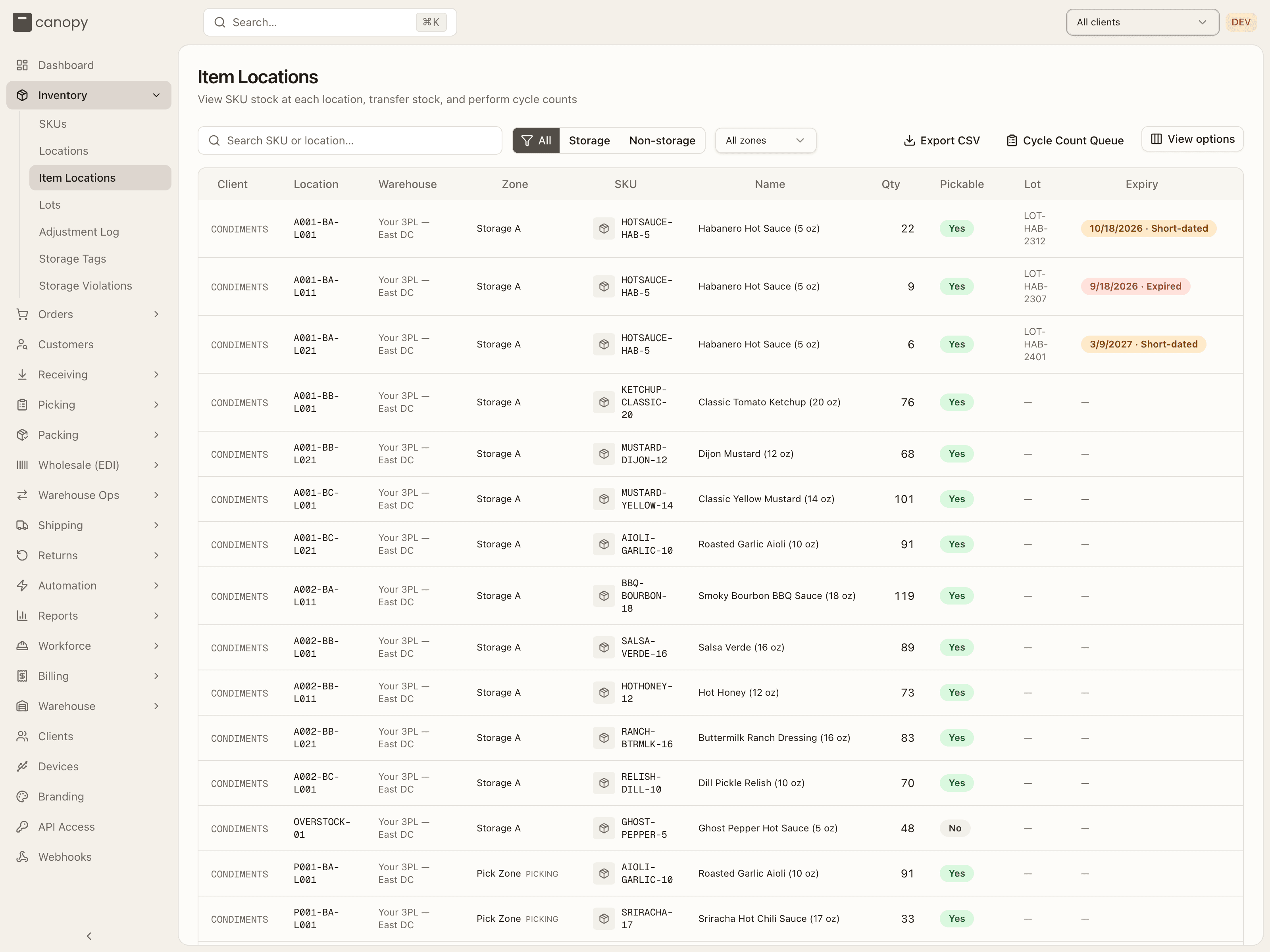Open the Lots page
The height and width of the screenshot is (952, 1270).
pos(100,205)
